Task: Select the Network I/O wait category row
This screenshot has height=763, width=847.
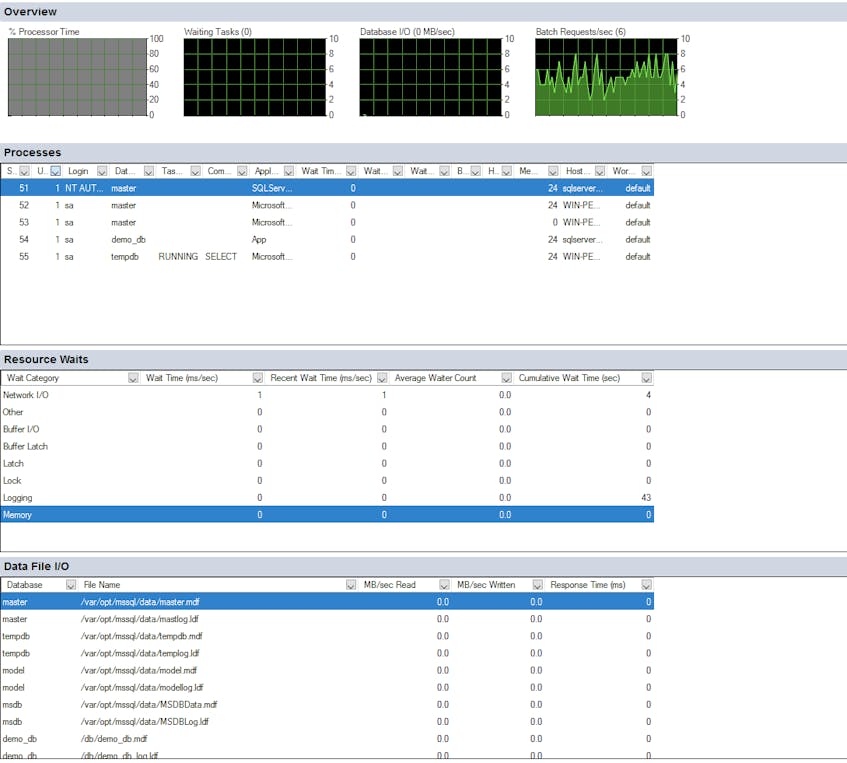Action: coord(327,395)
